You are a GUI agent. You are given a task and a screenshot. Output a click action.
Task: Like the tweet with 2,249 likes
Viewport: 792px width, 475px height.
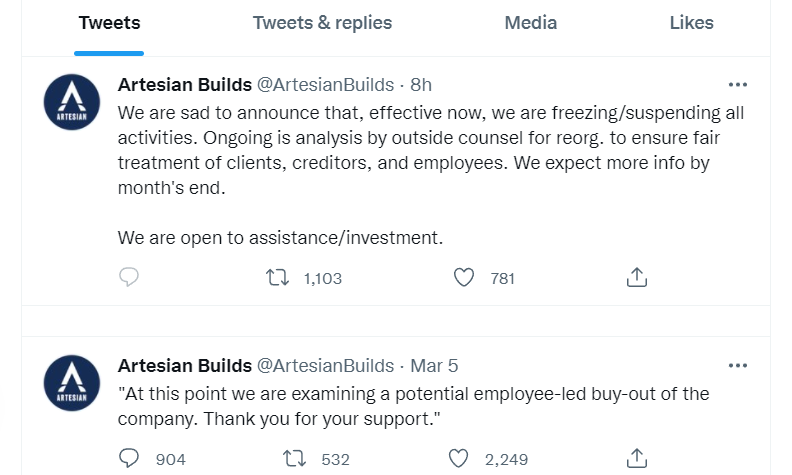[458, 459]
